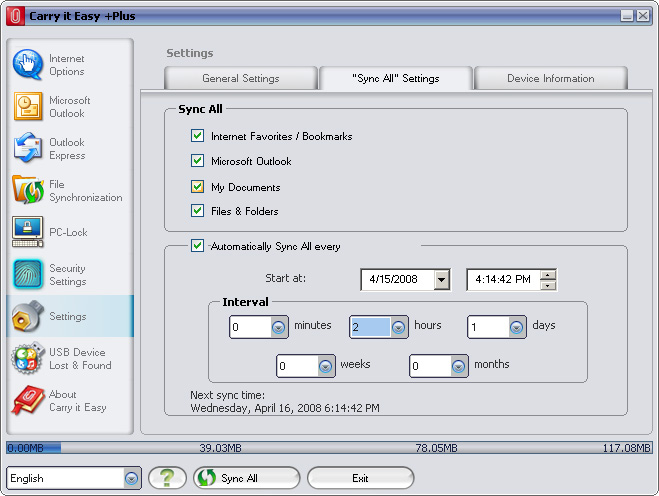This screenshot has height=496, width=659.
Task: Uncheck Microsoft Outlook sync option
Action: (197, 161)
